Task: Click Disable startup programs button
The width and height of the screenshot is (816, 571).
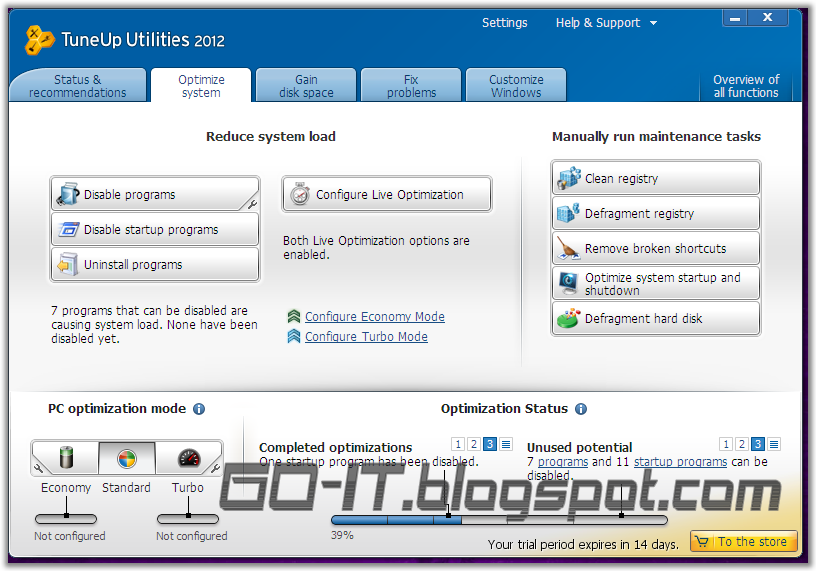Action: point(155,229)
